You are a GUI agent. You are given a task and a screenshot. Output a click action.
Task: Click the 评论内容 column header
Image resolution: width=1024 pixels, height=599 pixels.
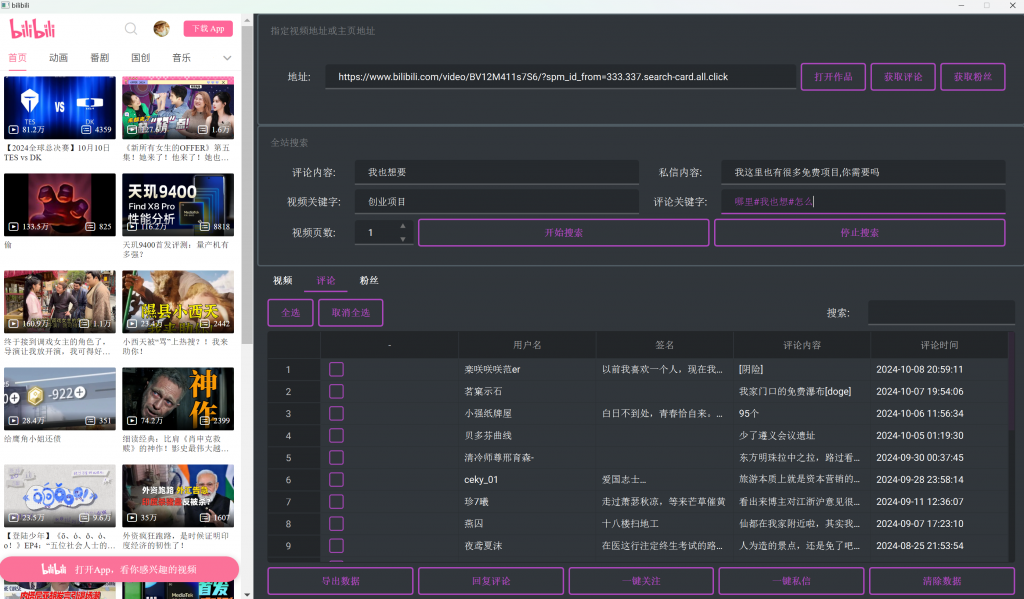pos(802,345)
